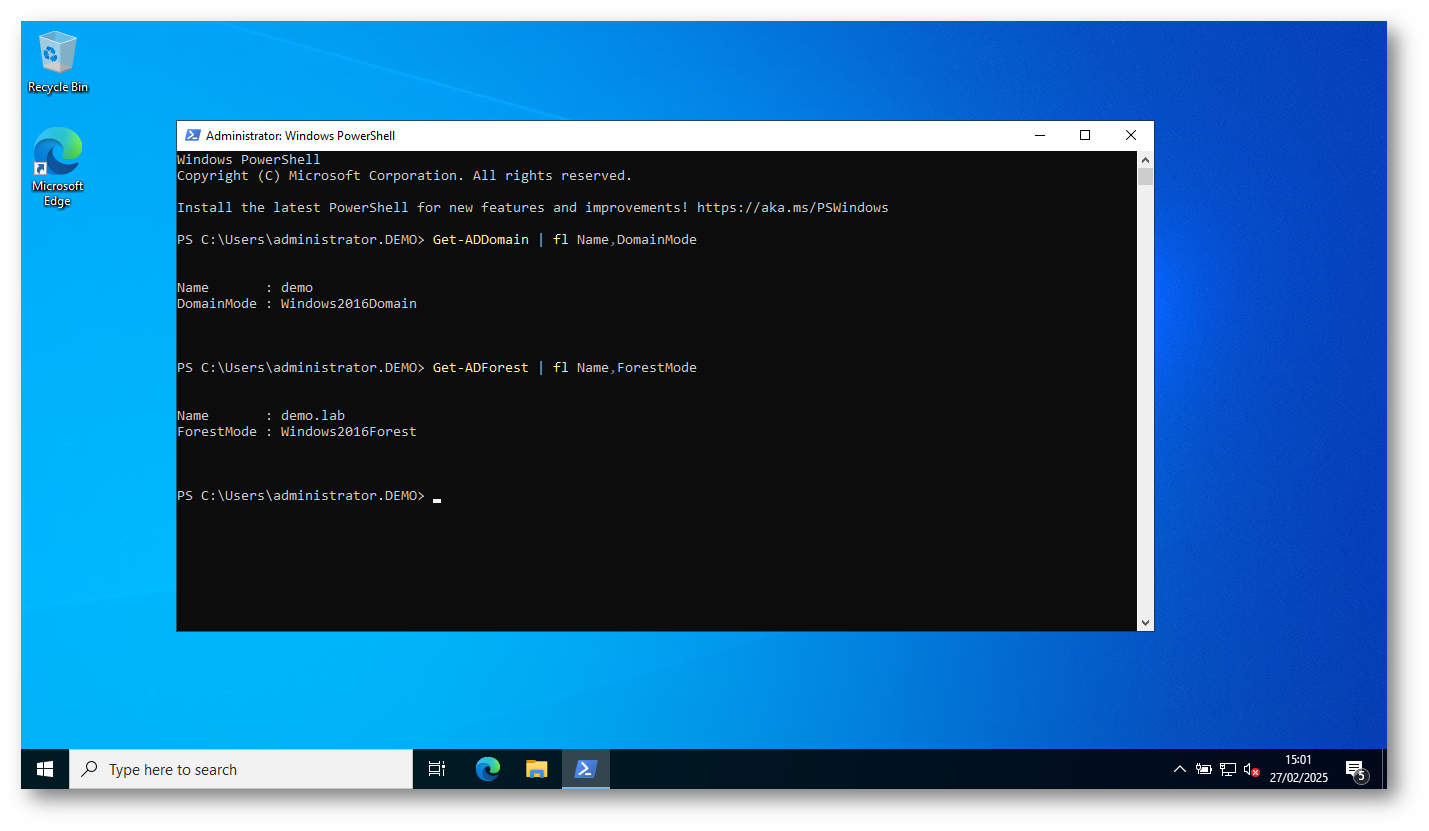Click the 'Type here to search' box
The image size is (1429, 831).
[241, 769]
